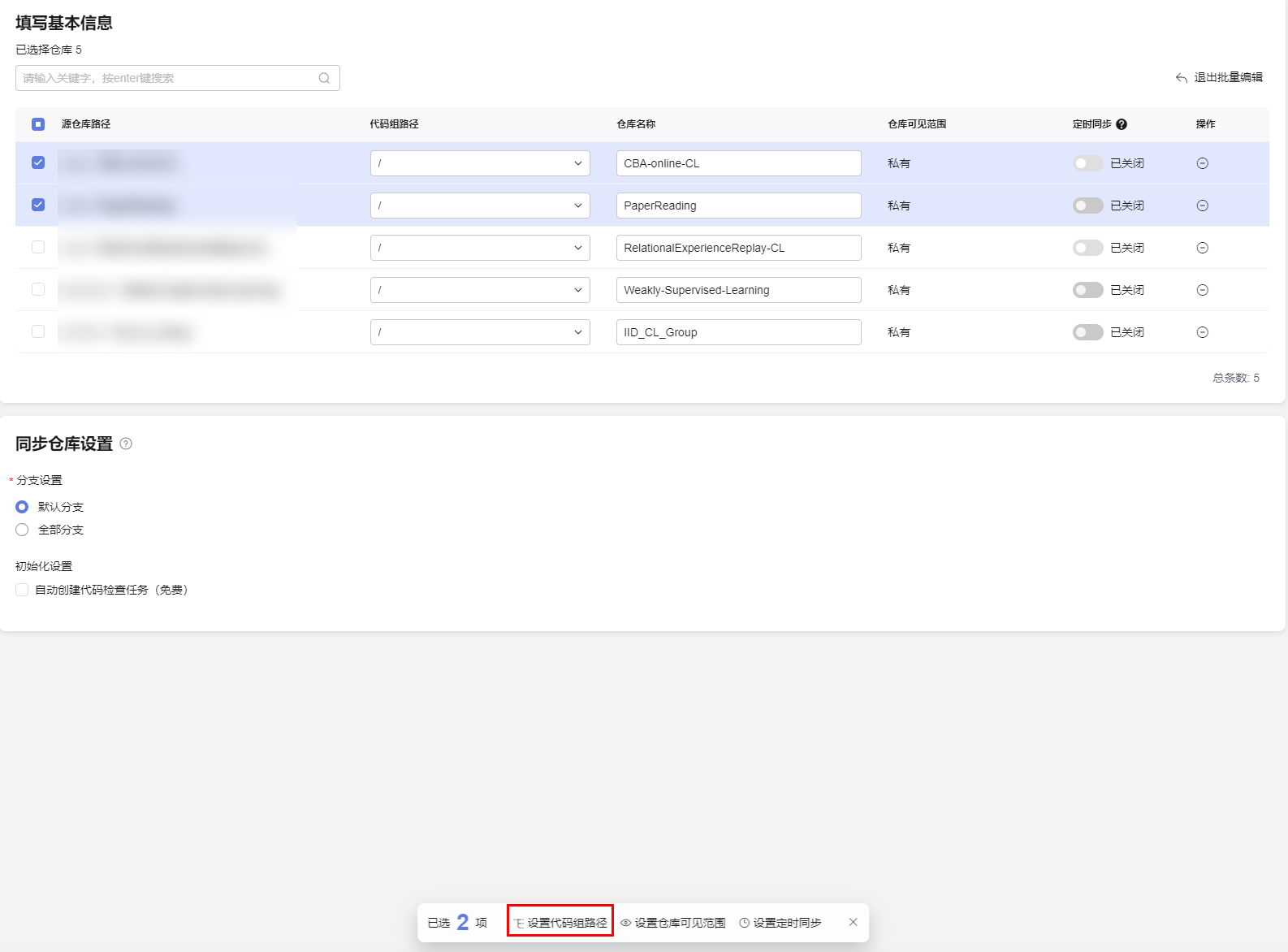Remove the IID_CL_Group row via minus icon
Image resolution: width=1288 pixels, height=952 pixels.
[x=1202, y=332]
